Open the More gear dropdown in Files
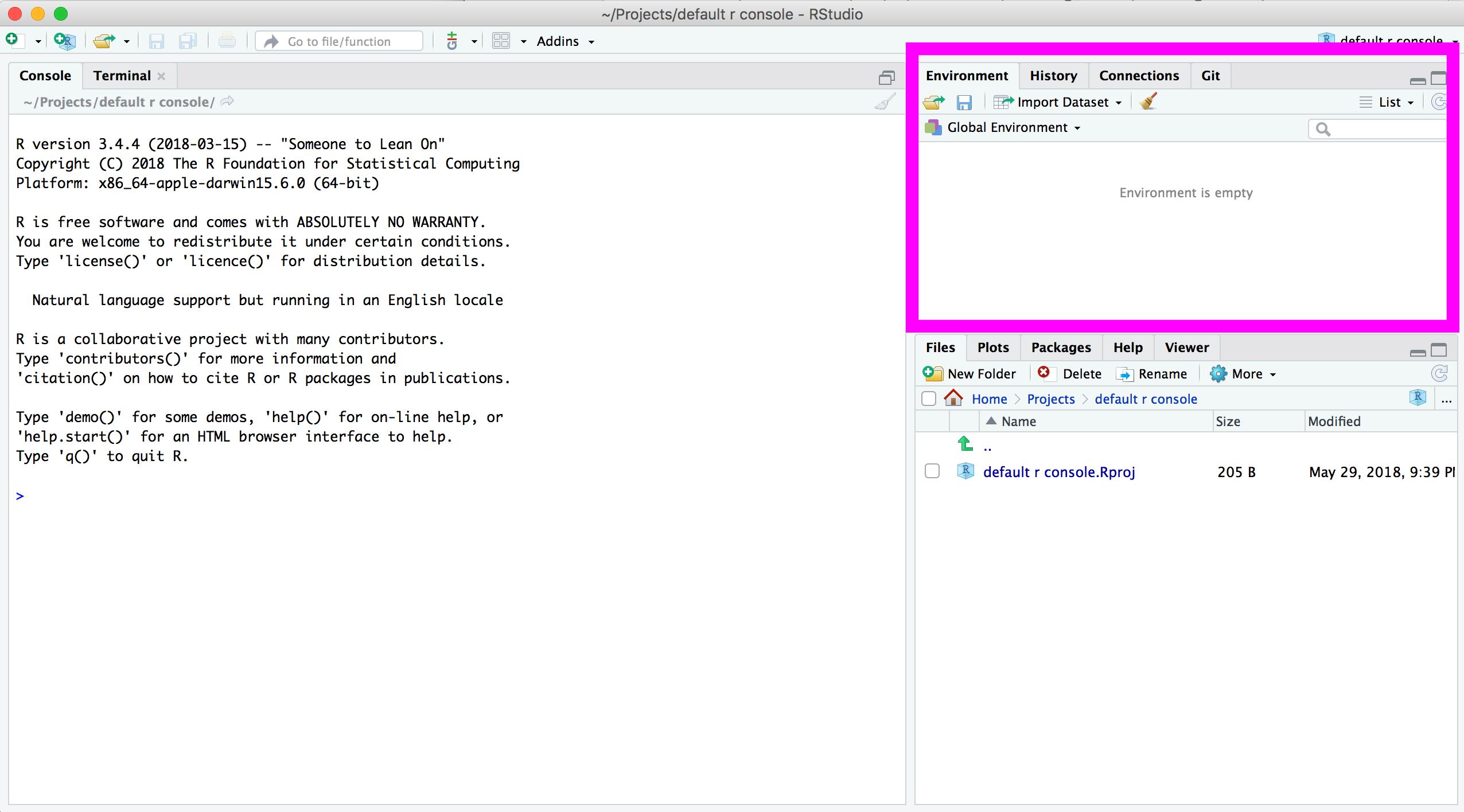Viewport: 1464px width, 812px height. (x=1243, y=374)
